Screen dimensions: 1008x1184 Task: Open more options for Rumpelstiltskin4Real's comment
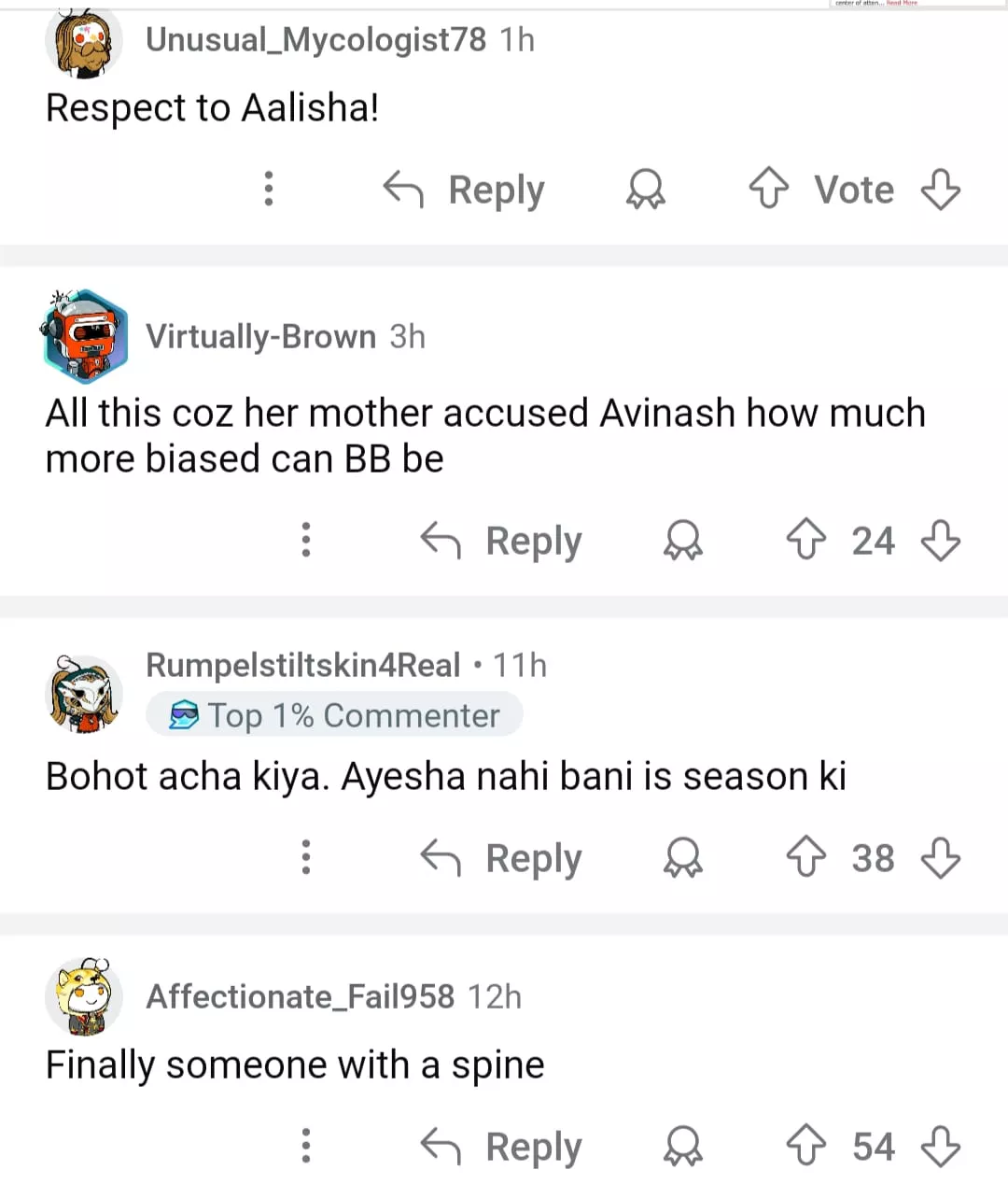point(305,857)
